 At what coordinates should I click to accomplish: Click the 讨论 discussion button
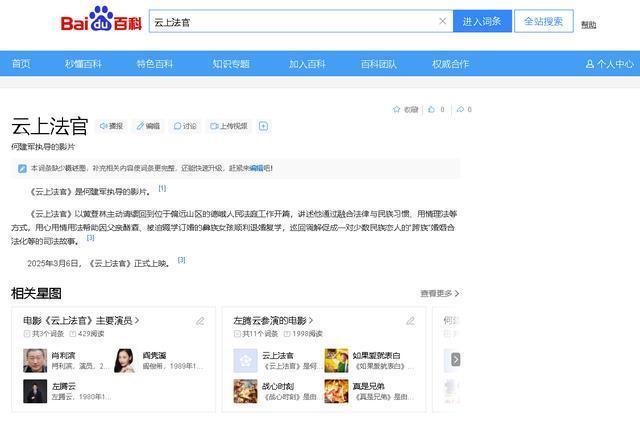pyautogui.click(x=185, y=126)
